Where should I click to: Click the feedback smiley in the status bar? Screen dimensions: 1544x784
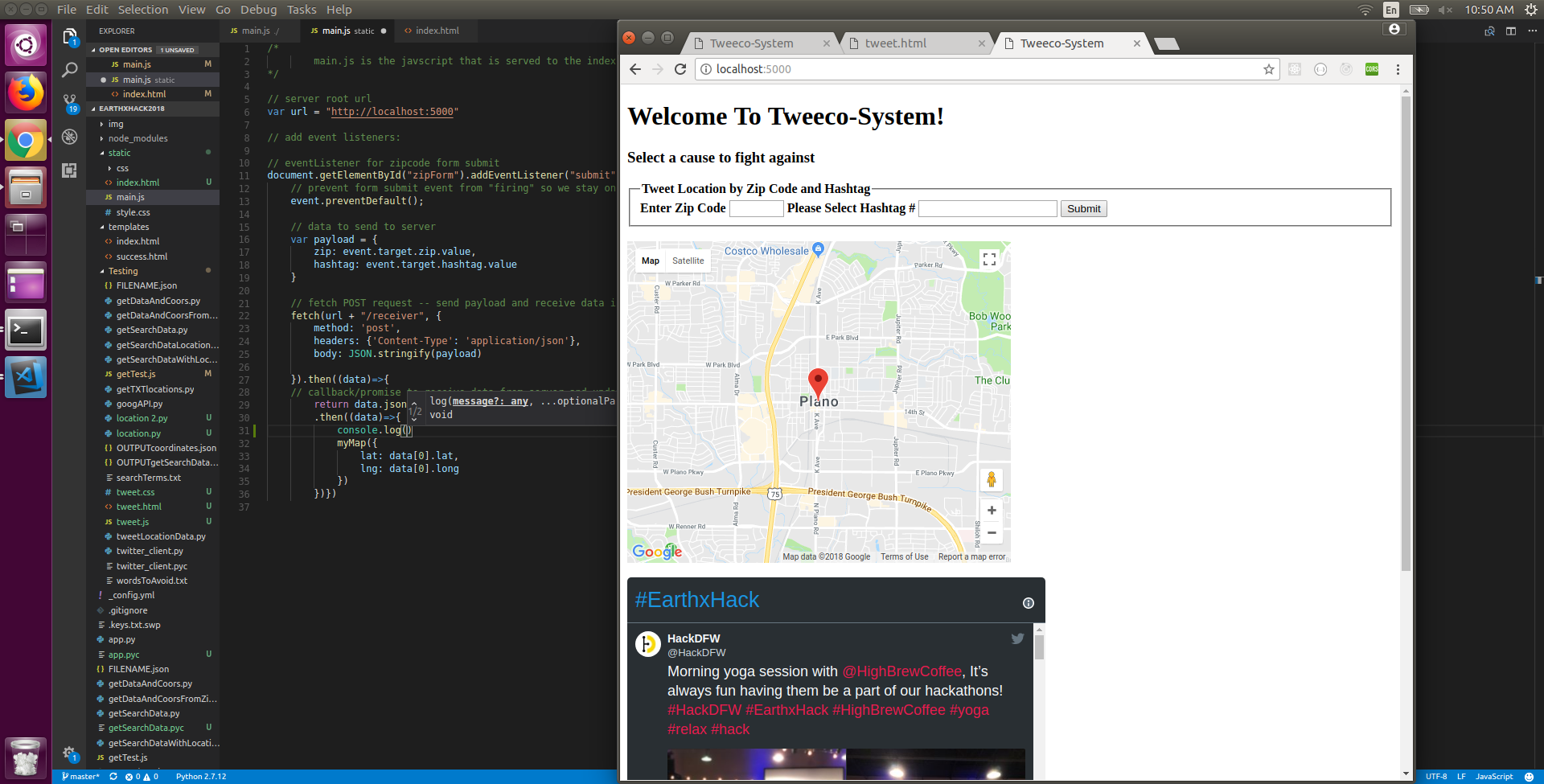1529,777
